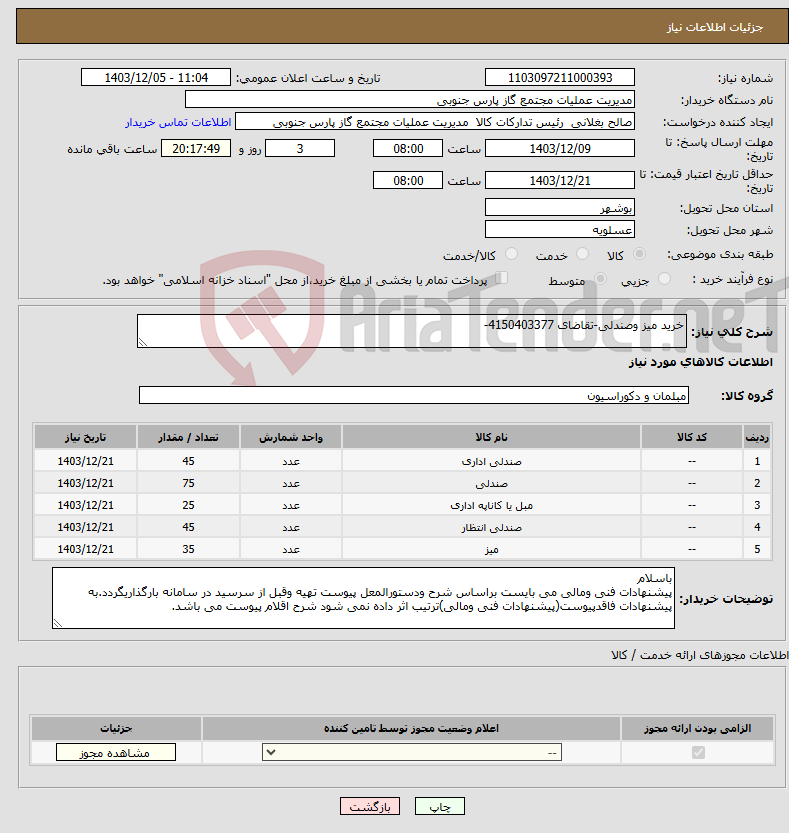Viewport: 789px width, 833px height.
Task: Click the مشاهده مجوز button
Action: [116, 752]
